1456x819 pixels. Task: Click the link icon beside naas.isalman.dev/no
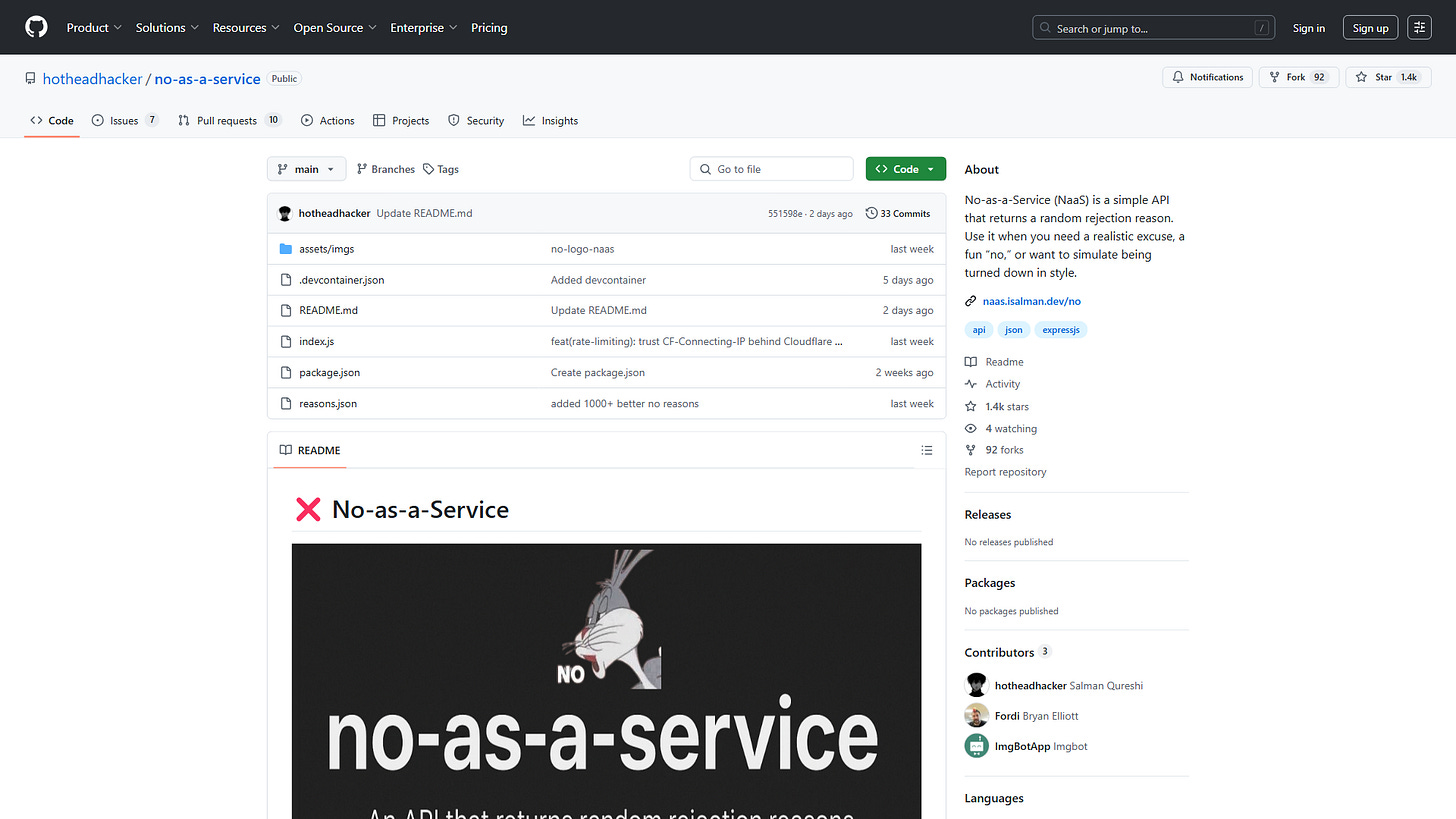(970, 301)
